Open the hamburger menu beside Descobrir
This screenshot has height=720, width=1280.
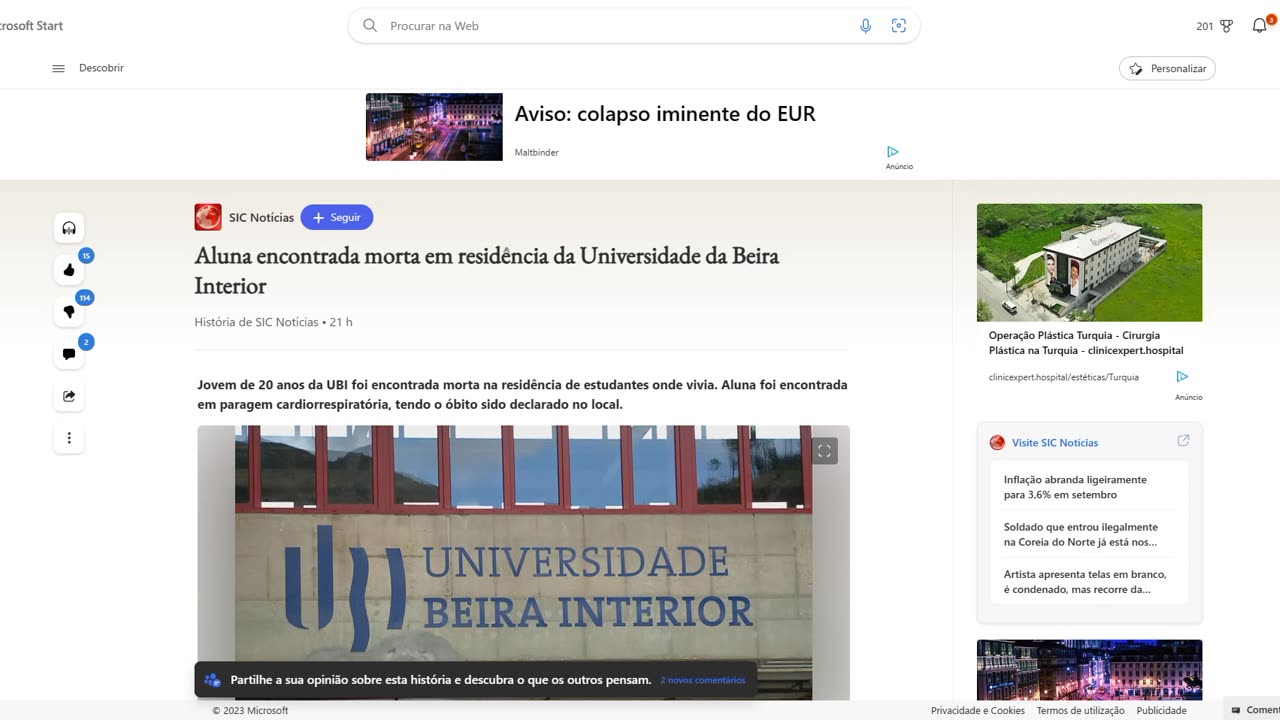pos(58,68)
